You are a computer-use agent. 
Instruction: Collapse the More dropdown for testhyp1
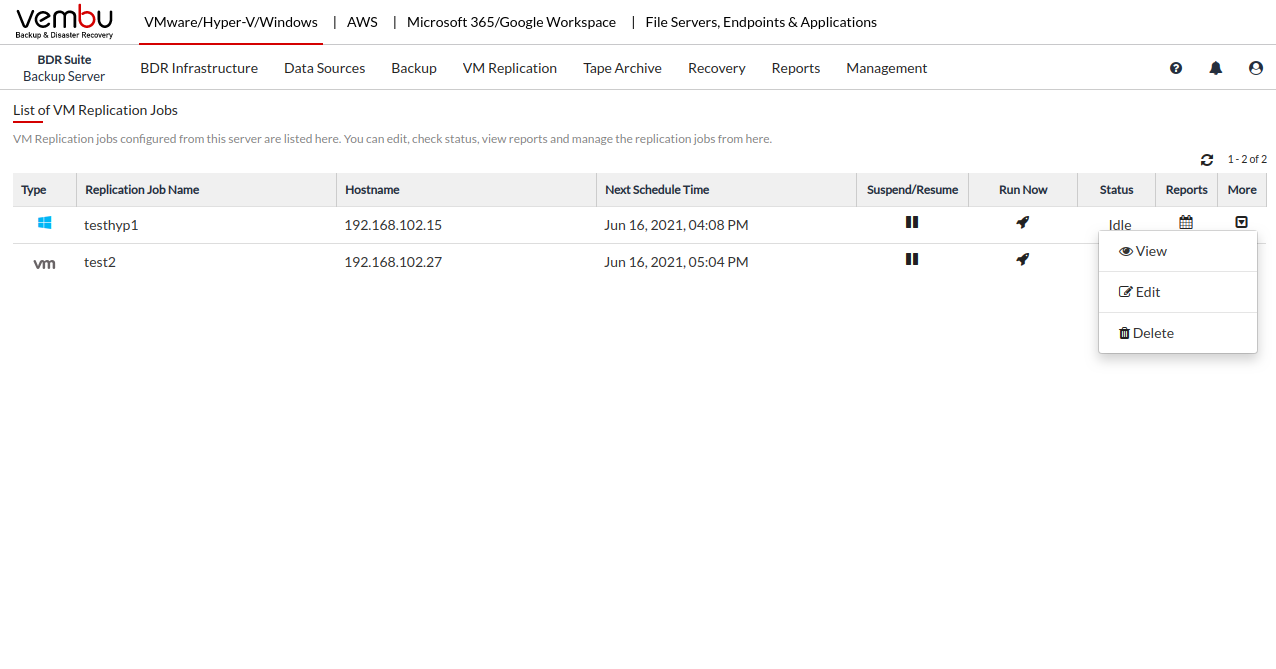[1241, 222]
